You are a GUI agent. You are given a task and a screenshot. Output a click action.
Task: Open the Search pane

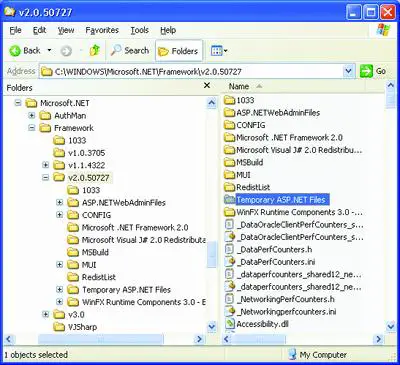click(130, 51)
